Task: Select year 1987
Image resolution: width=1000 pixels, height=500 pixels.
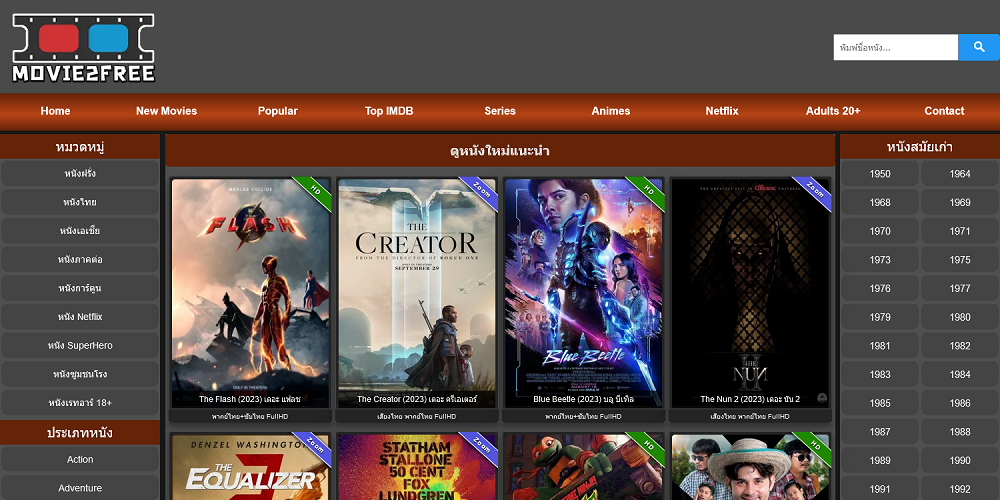Action: click(879, 432)
